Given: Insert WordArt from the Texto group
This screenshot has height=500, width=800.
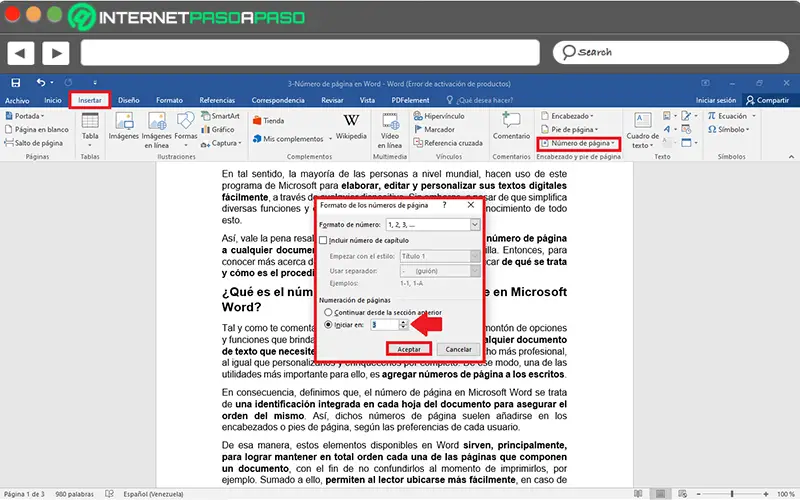Looking at the screenshot, I should point(667,129).
